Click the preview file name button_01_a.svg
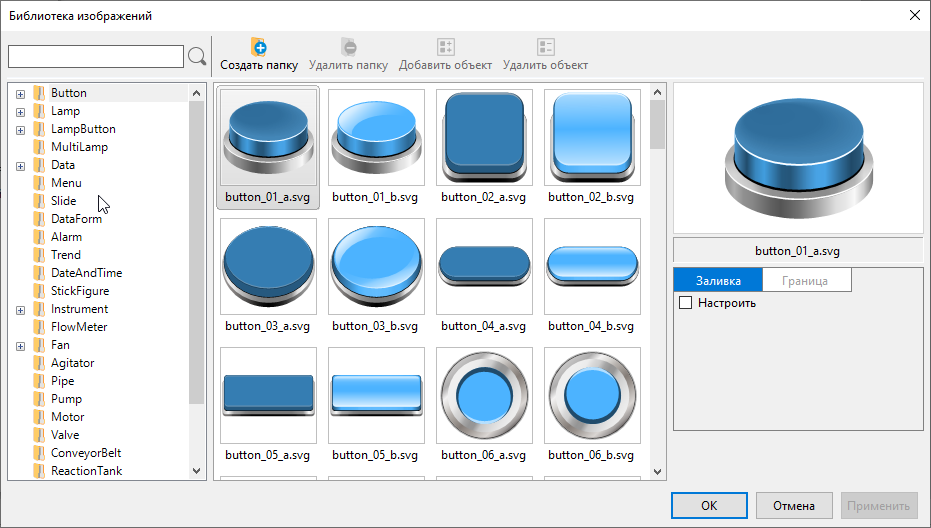This screenshot has width=931, height=528. click(797, 251)
